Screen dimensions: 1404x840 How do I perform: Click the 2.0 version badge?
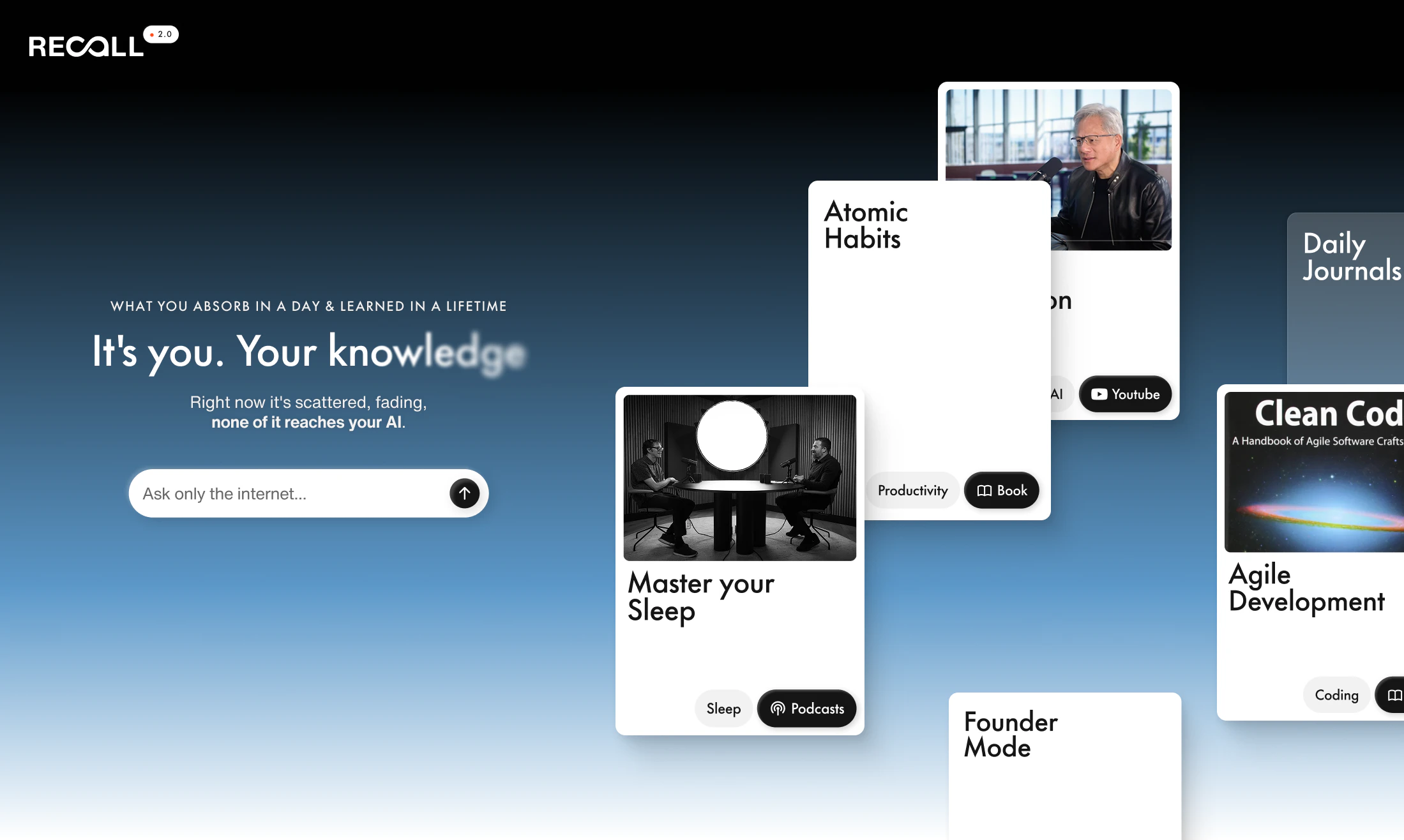(161, 34)
